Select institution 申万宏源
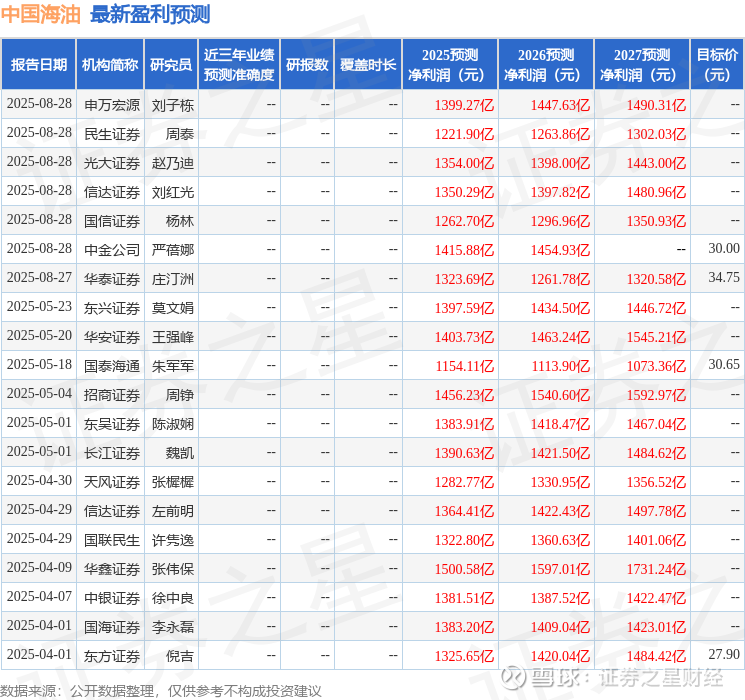Image resolution: width=745 pixels, height=700 pixels. tap(112, 105)
